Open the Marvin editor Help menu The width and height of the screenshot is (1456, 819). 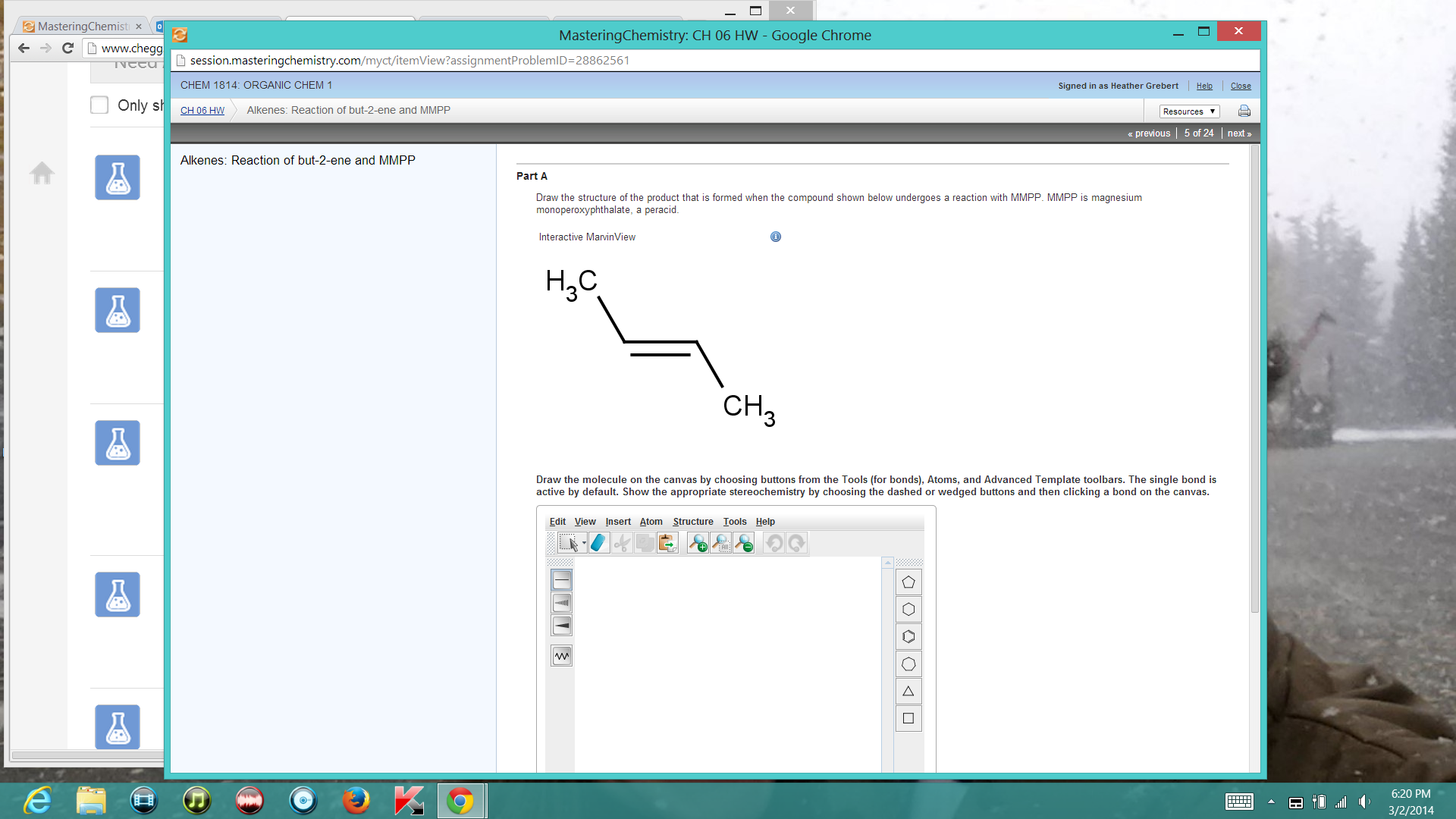click(x=765, y=522)
